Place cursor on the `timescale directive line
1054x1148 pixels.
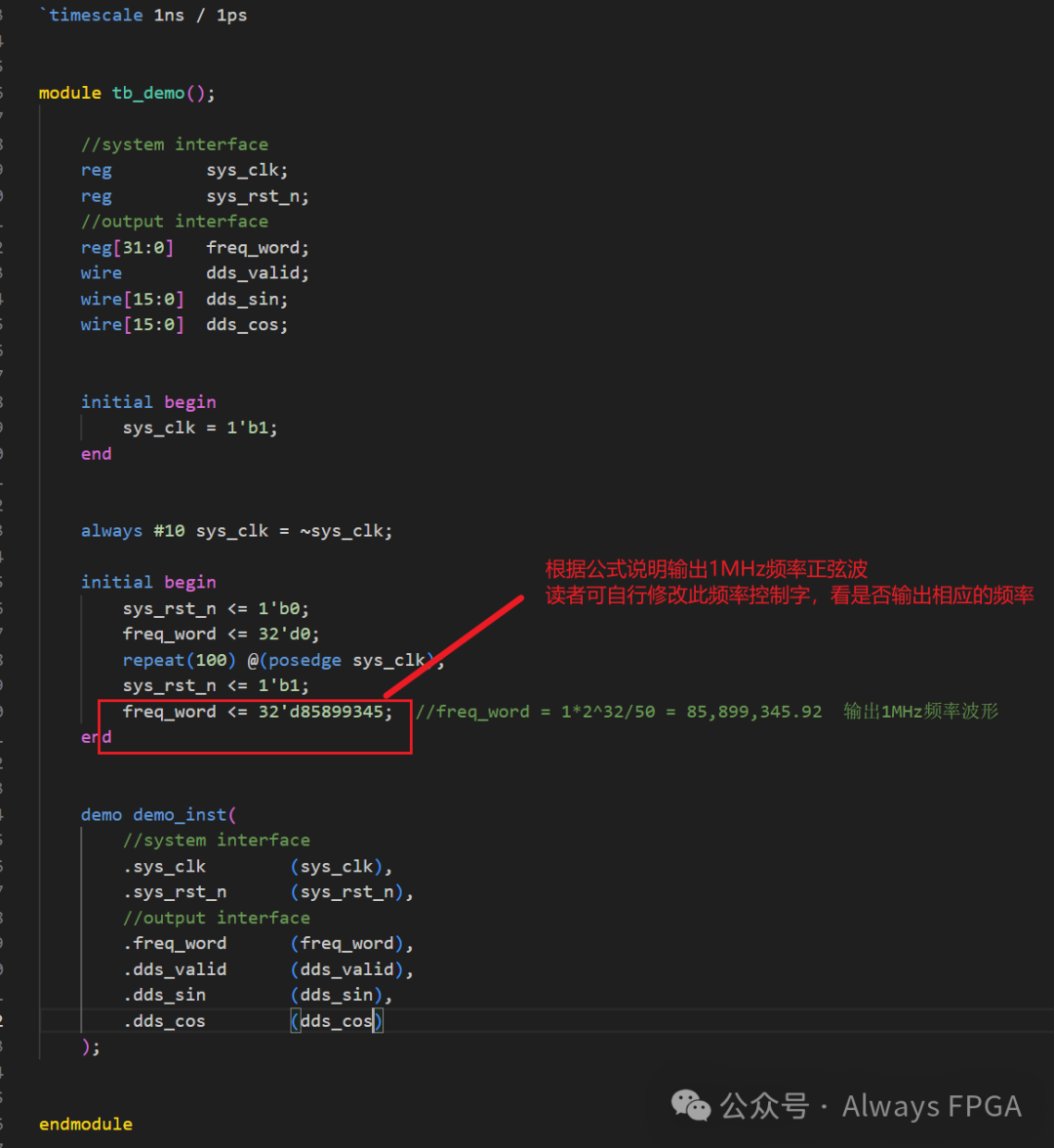tap(143, 15)
